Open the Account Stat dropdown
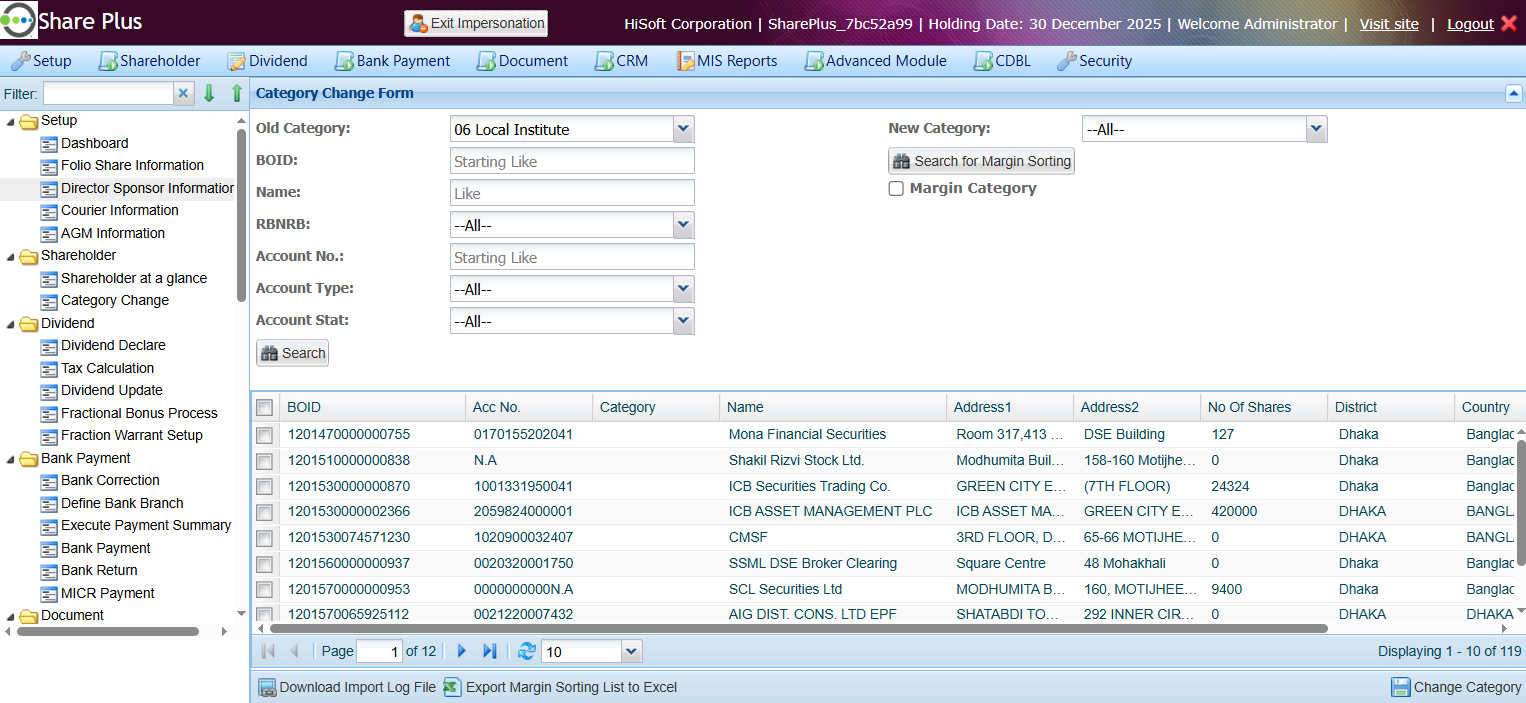The height and width of the screenshot is (703, 1526). point(684,321)
